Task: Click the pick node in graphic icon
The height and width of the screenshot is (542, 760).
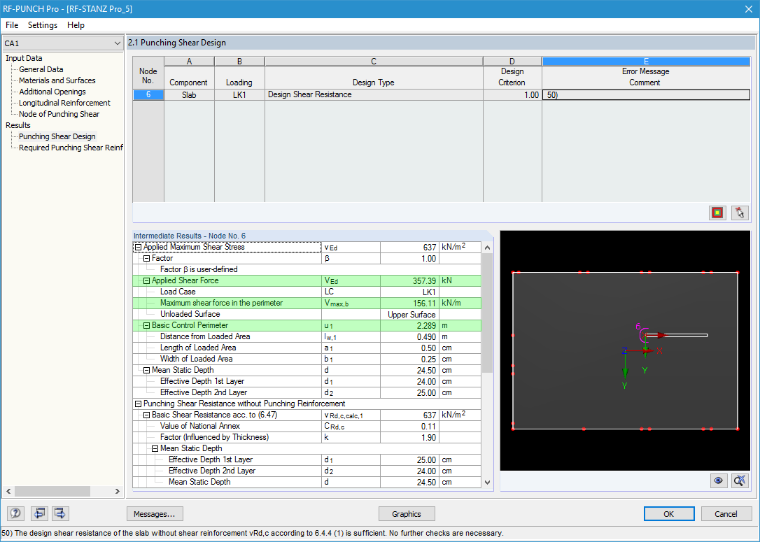Action: pyautogui.click(x=740, y=212)
